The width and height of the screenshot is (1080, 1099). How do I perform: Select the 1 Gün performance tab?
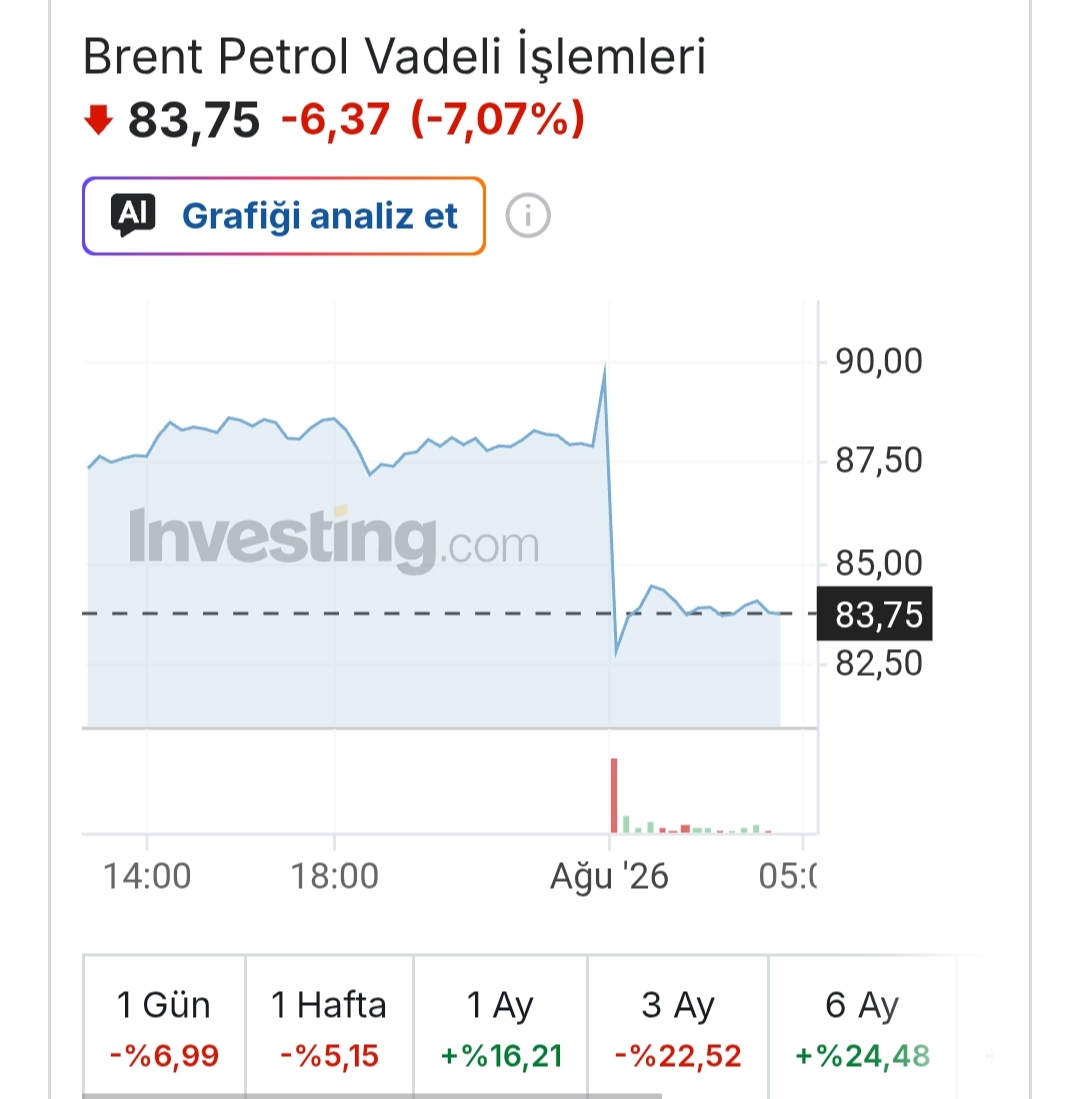pyautogui.click(x=164, y=1027)
